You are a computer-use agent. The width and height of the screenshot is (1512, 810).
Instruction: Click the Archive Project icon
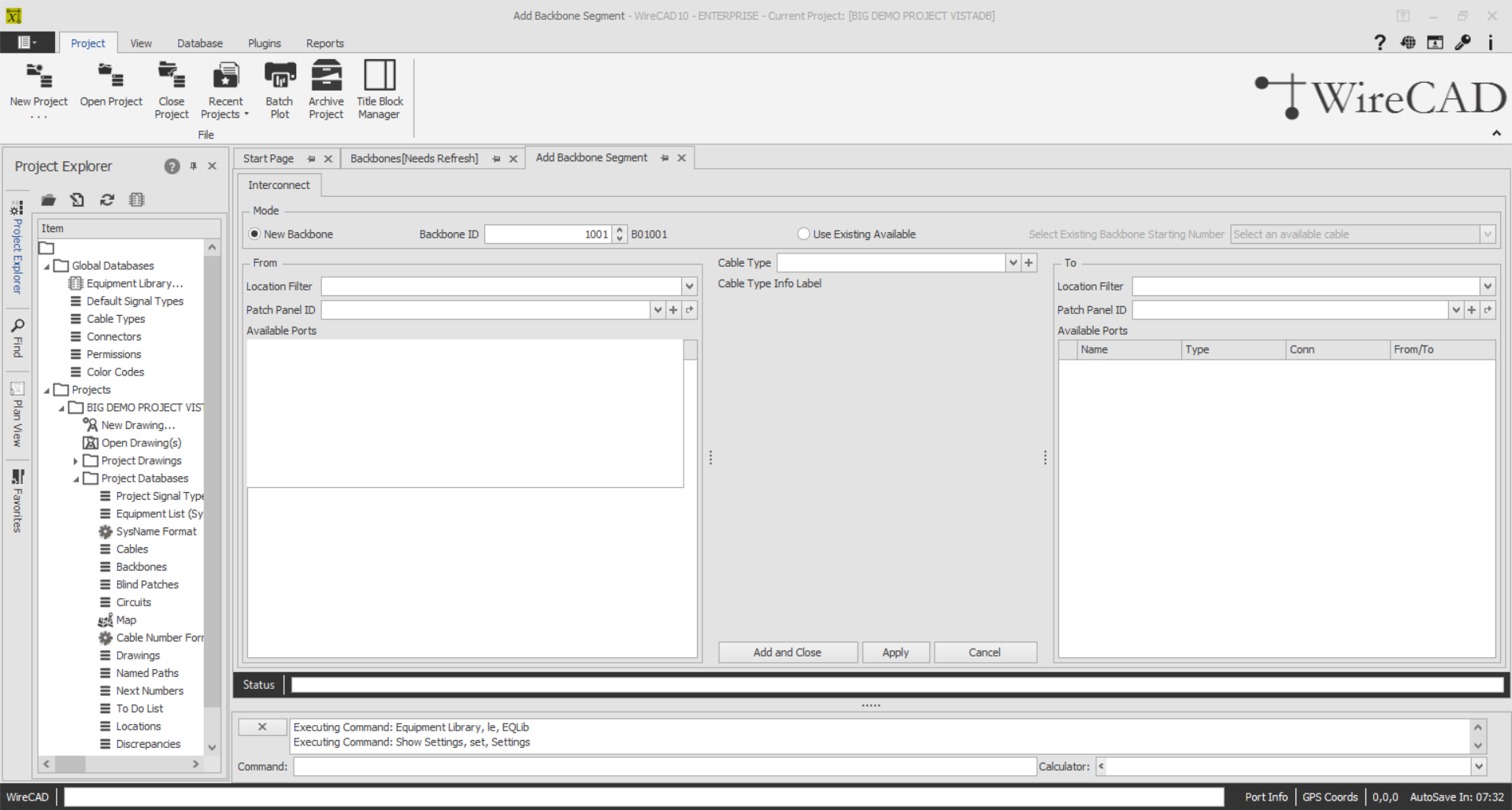[326, 77]
